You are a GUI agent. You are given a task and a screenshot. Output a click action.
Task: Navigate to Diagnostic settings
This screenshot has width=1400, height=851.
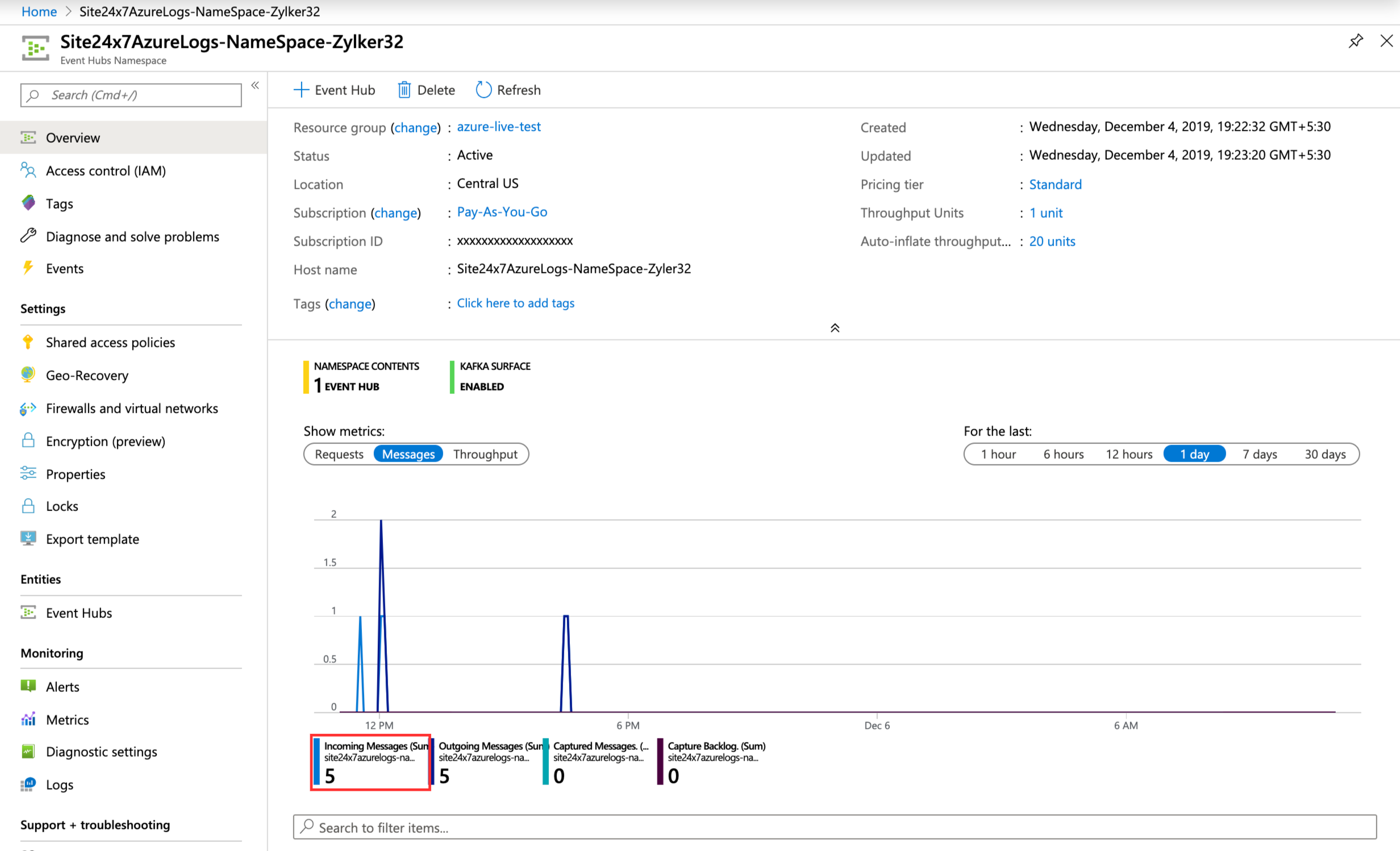[x=102, y=752]
